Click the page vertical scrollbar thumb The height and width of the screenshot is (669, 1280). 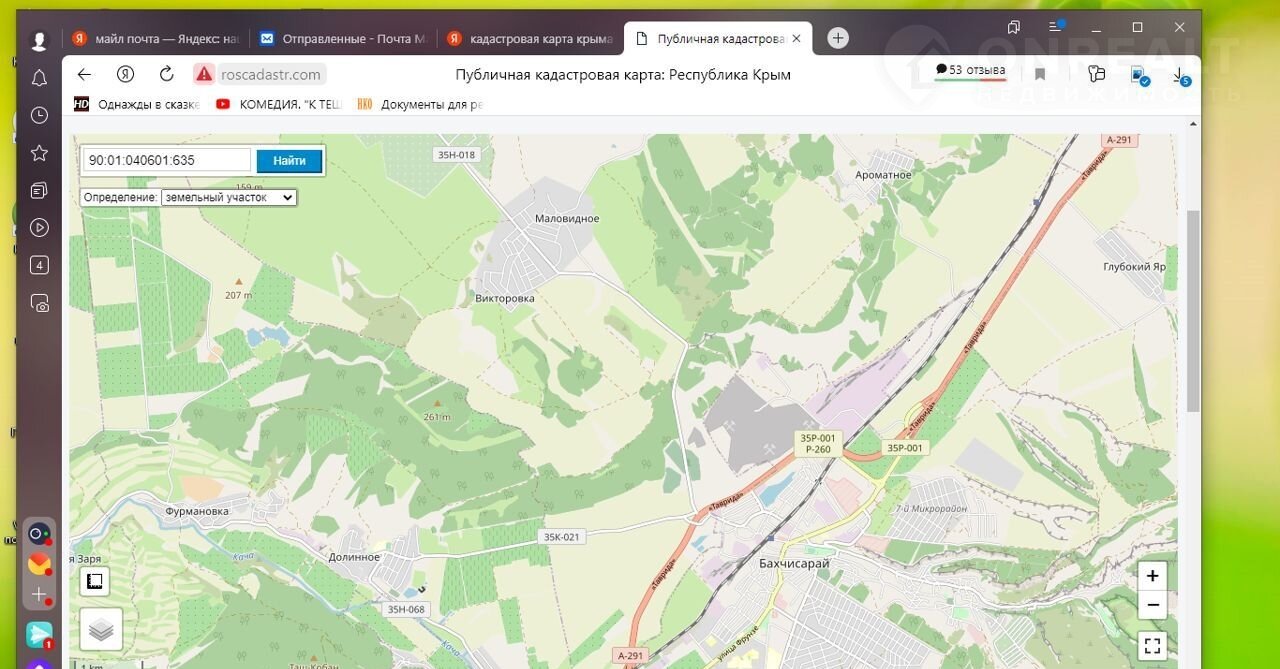(x=1192, y=310)
